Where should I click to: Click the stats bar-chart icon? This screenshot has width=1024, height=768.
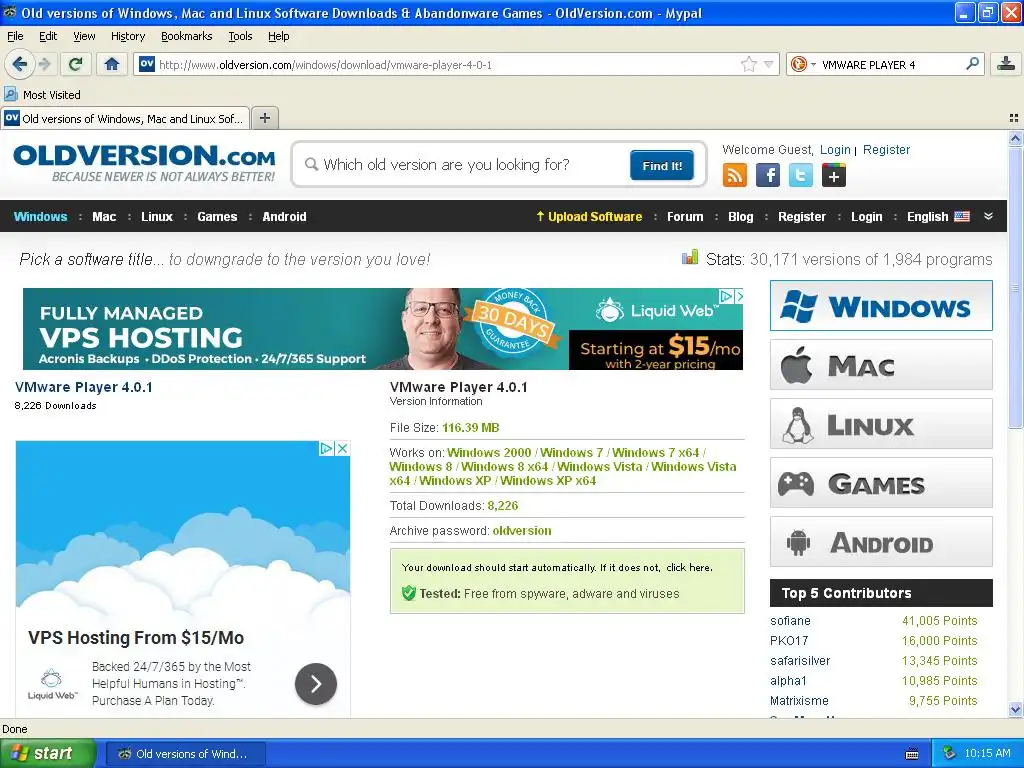(x=690, y=257)
